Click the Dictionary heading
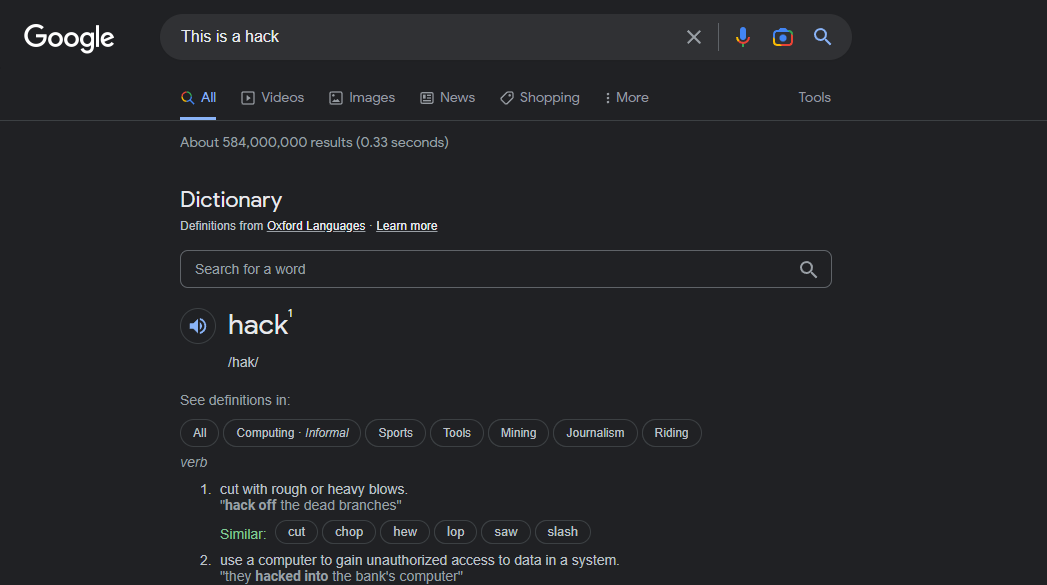The image size is (1047, 585). coord(231,200)
